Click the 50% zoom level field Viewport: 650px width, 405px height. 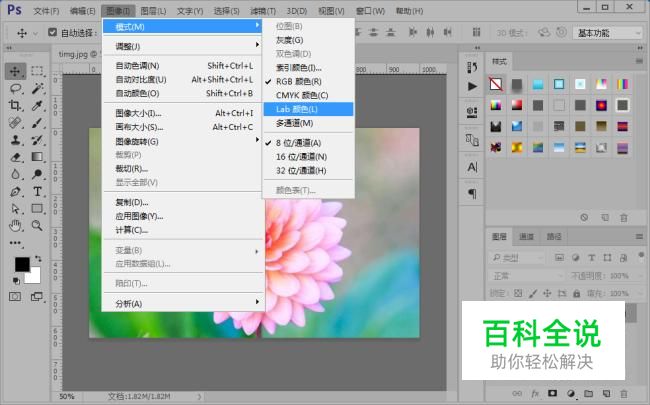(66, 396)
